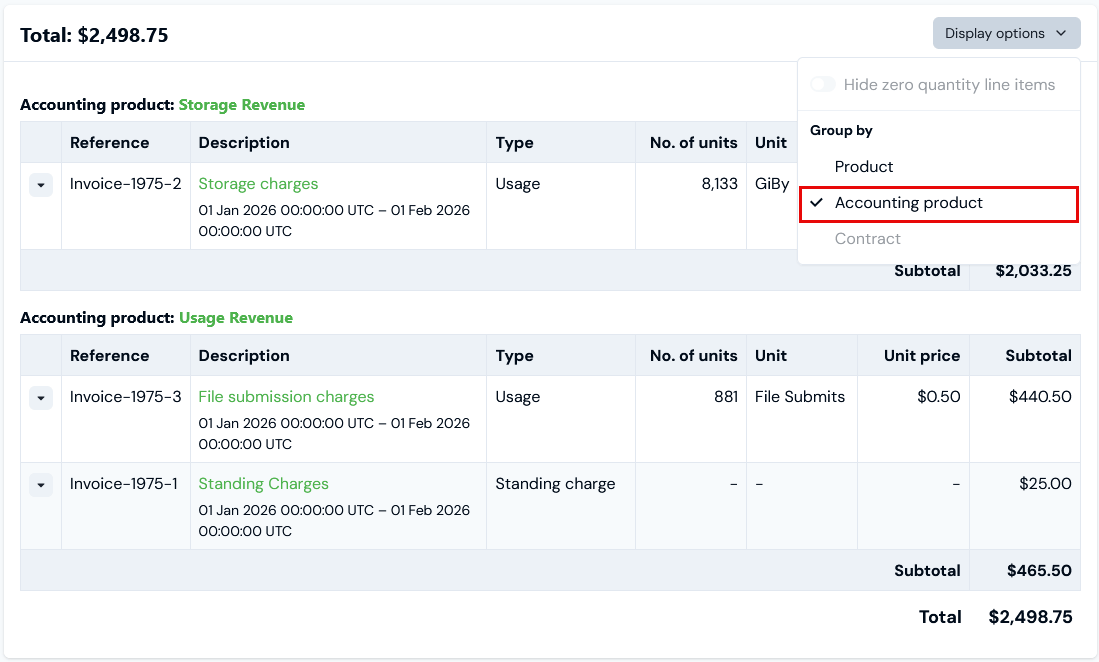Open the Storage Revenue accounting product link
Viewport: 1099px width, 662px height.
[x=242, y=105]
